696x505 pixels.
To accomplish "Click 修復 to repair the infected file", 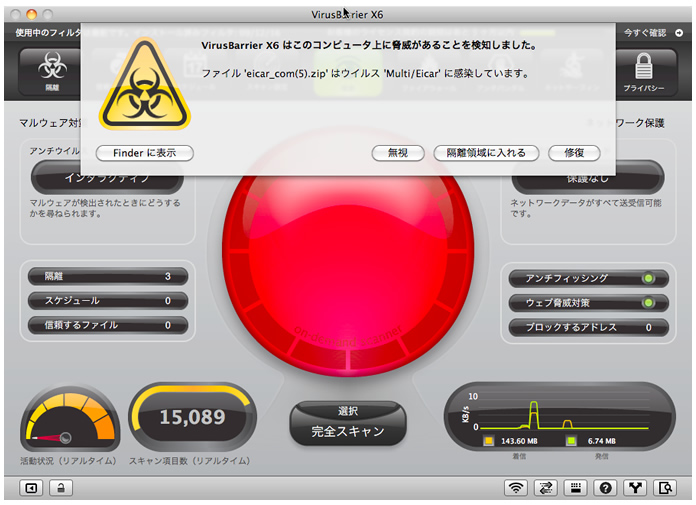I will [574, 153].
